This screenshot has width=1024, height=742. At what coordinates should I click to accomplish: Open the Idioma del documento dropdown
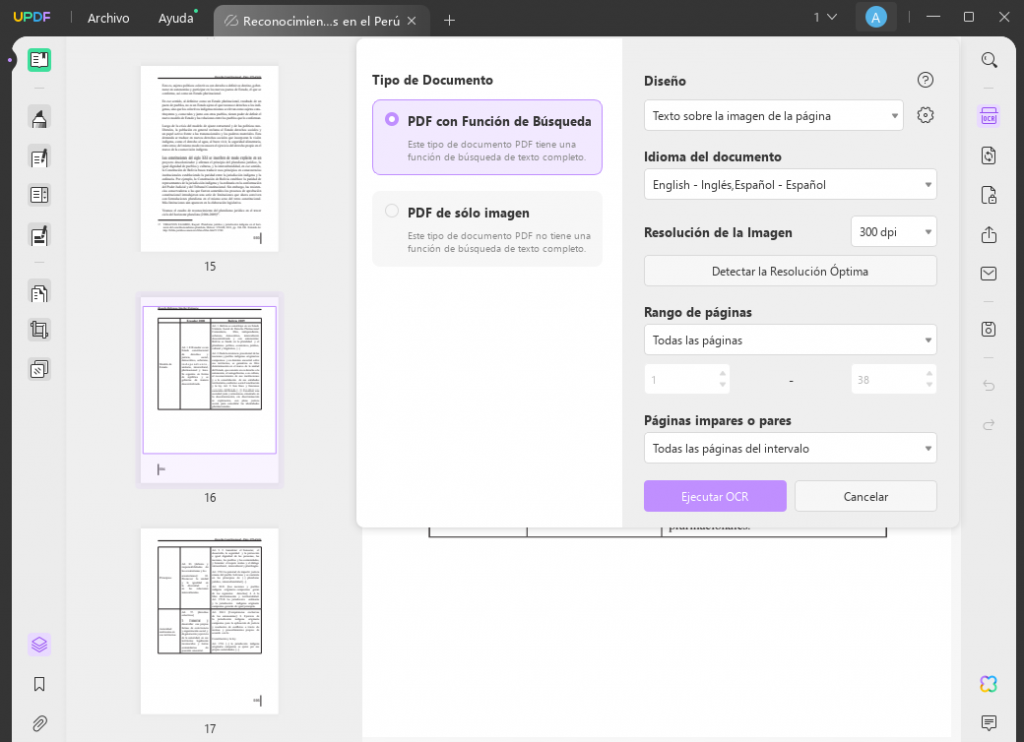[x=789, y=184]
